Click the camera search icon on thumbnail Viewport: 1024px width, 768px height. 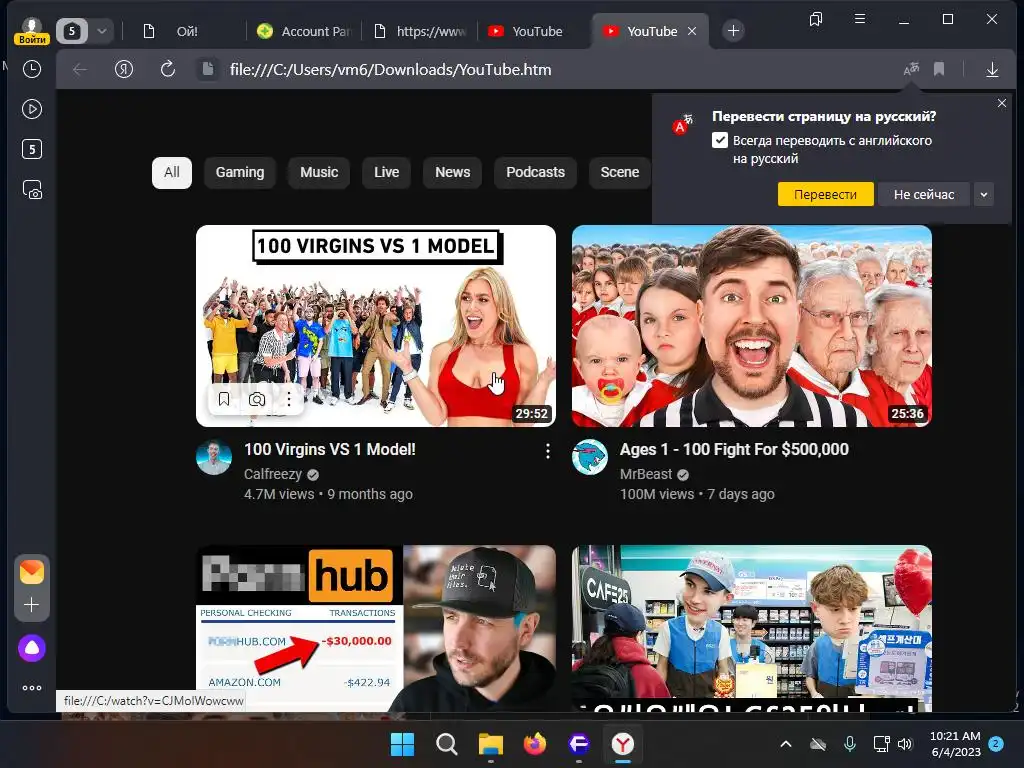[x=257, y=399]
